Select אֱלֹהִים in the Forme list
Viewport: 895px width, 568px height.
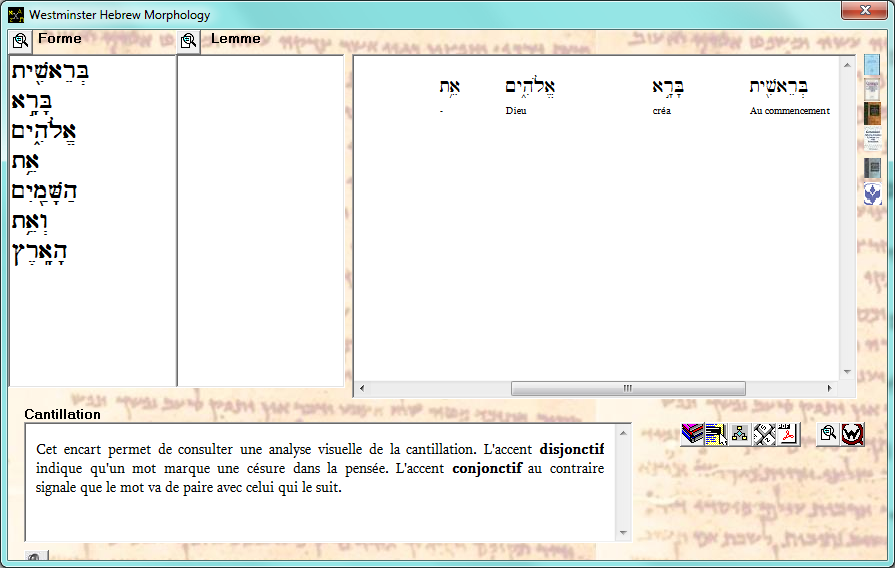pos(44,132)
